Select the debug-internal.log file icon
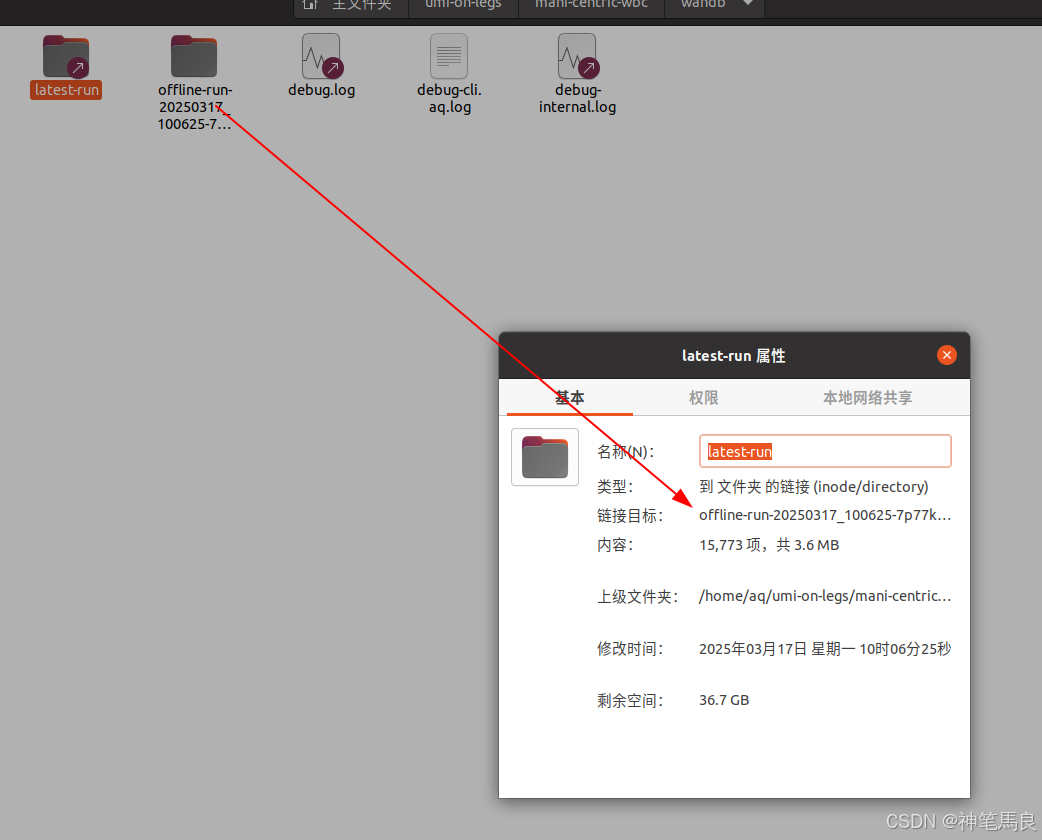The height and width of the screenshot is (840, 1042). point(577,56)
